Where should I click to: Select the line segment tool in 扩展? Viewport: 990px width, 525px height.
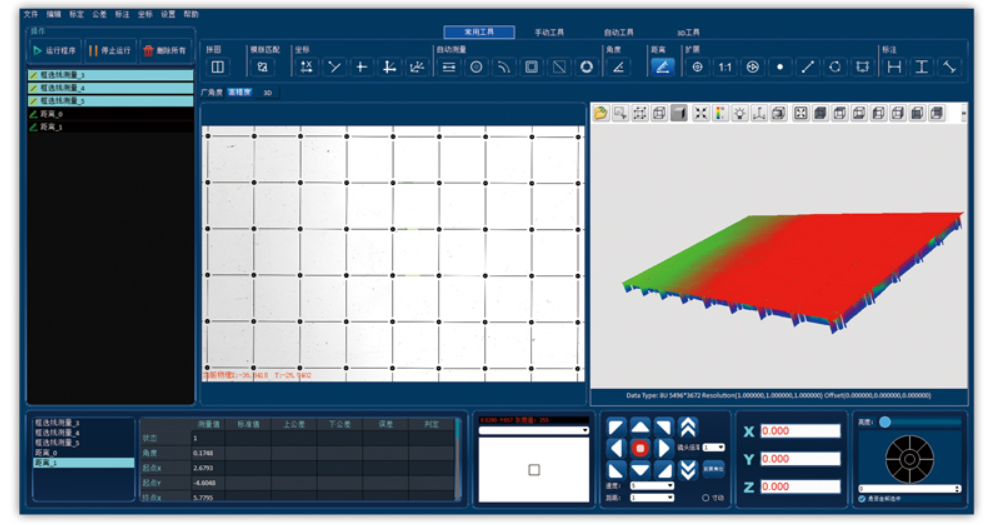(x=808, y=67)
